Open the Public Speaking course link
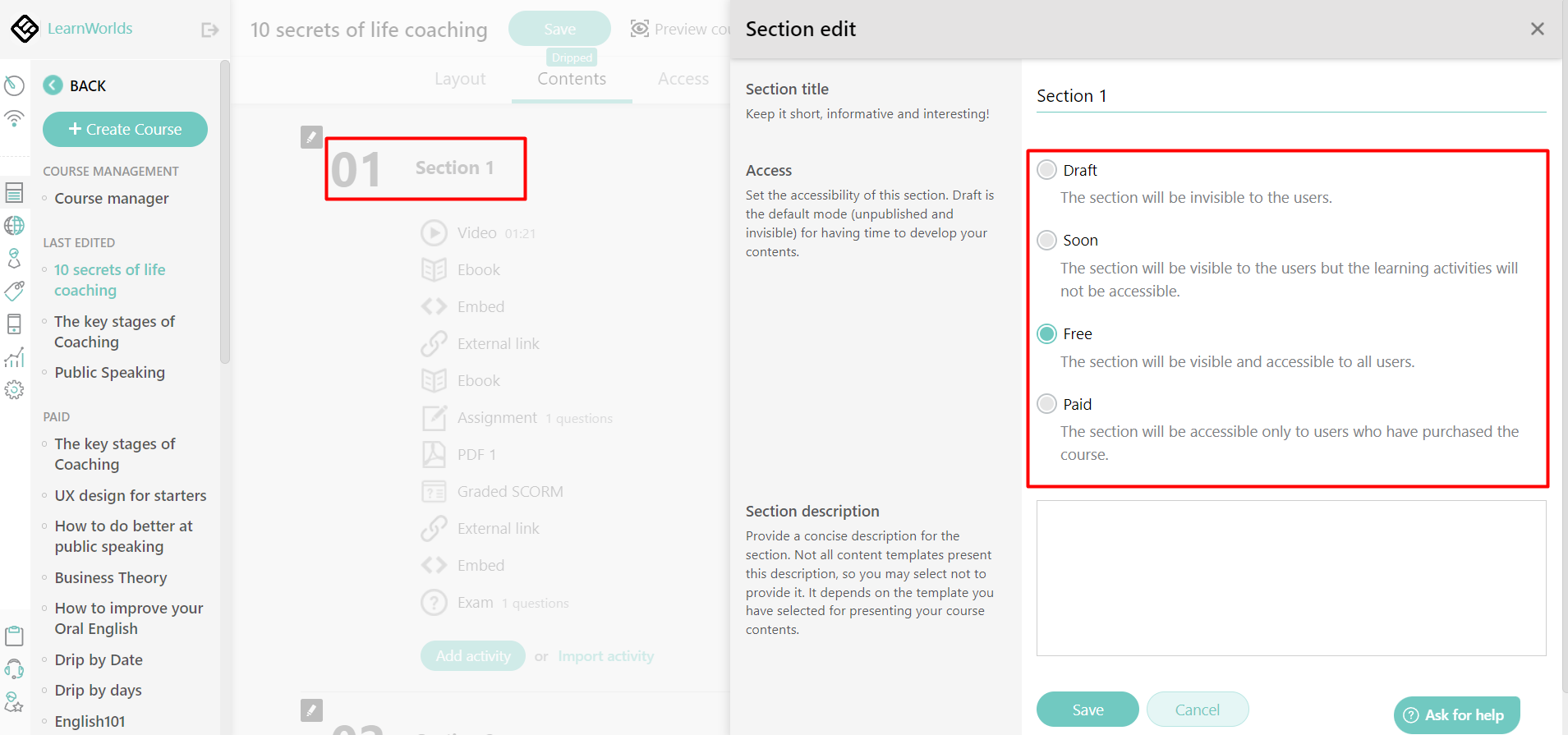The width and height of the screenshot is (1568, 735). pyautogui.click(x=108, y=372)
